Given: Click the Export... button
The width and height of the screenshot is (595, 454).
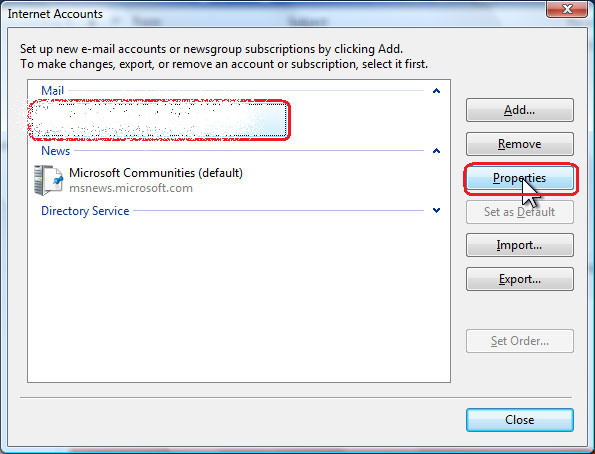Looking at the screenshot, I should point(519,279).
